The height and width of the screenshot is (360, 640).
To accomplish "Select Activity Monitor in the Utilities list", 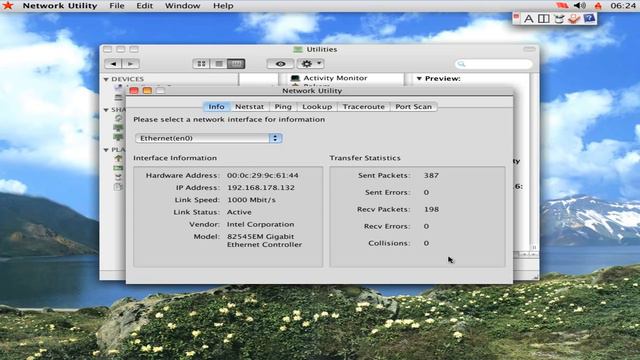I will point(335,78).
